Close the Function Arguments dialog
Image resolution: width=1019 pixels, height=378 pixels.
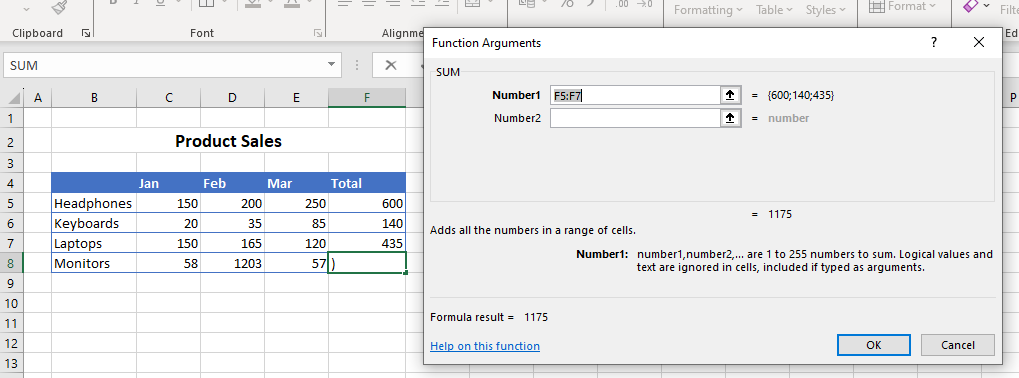[979, 43]
